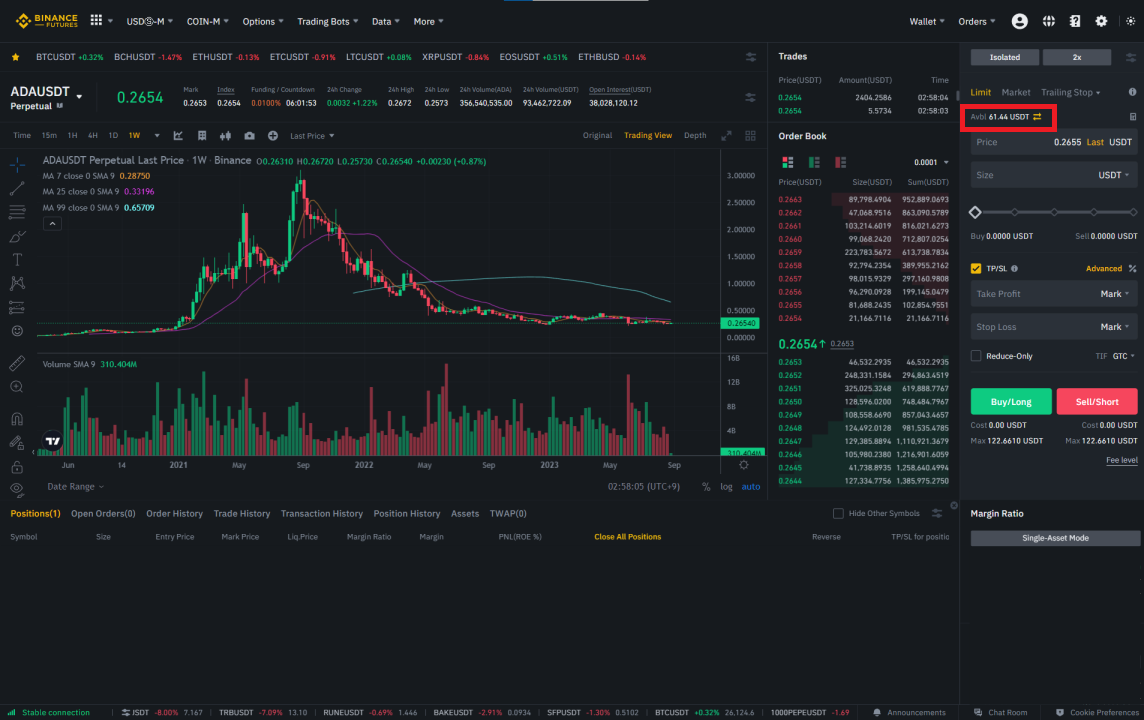Open the user profile icon
Screen dimensions: 1144x720
click(x=1019, y=21)
